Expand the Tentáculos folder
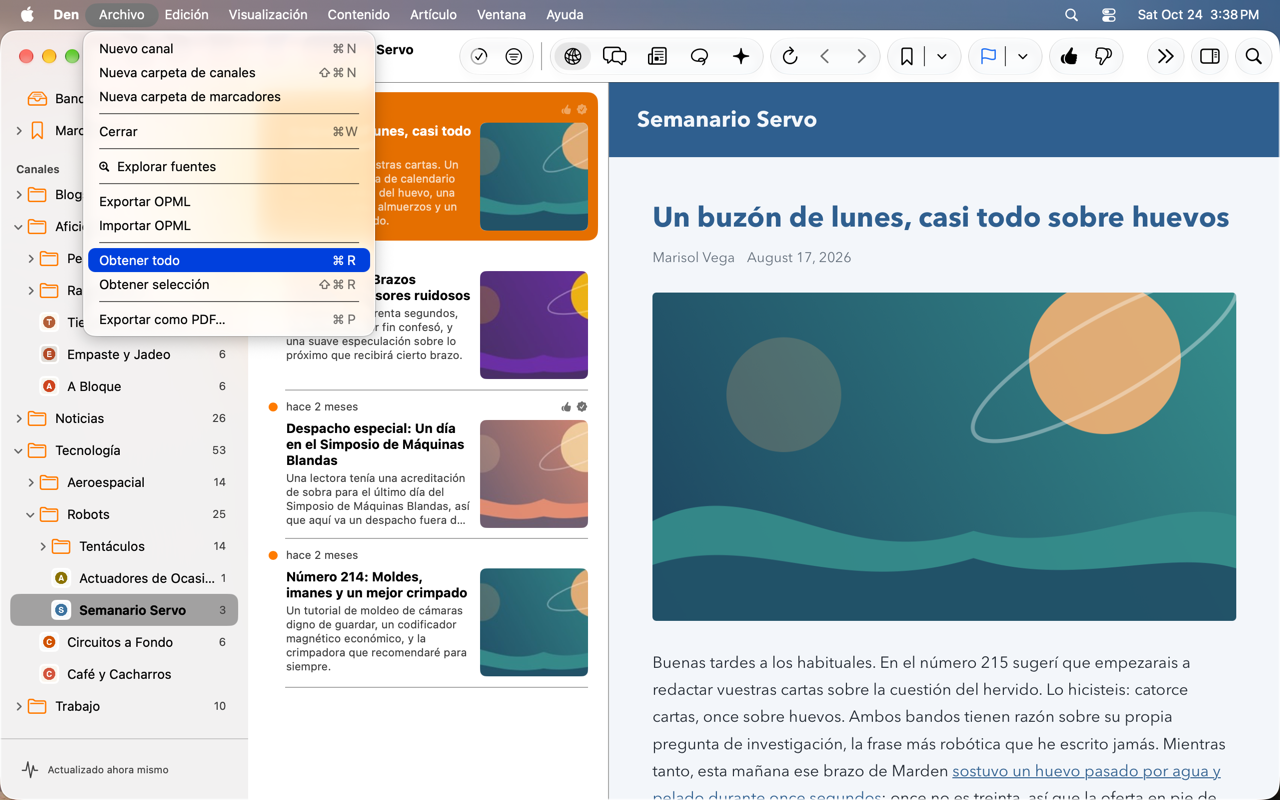Screen dimensions: 1280x800 pyautogui.click(x=43, y=547)
